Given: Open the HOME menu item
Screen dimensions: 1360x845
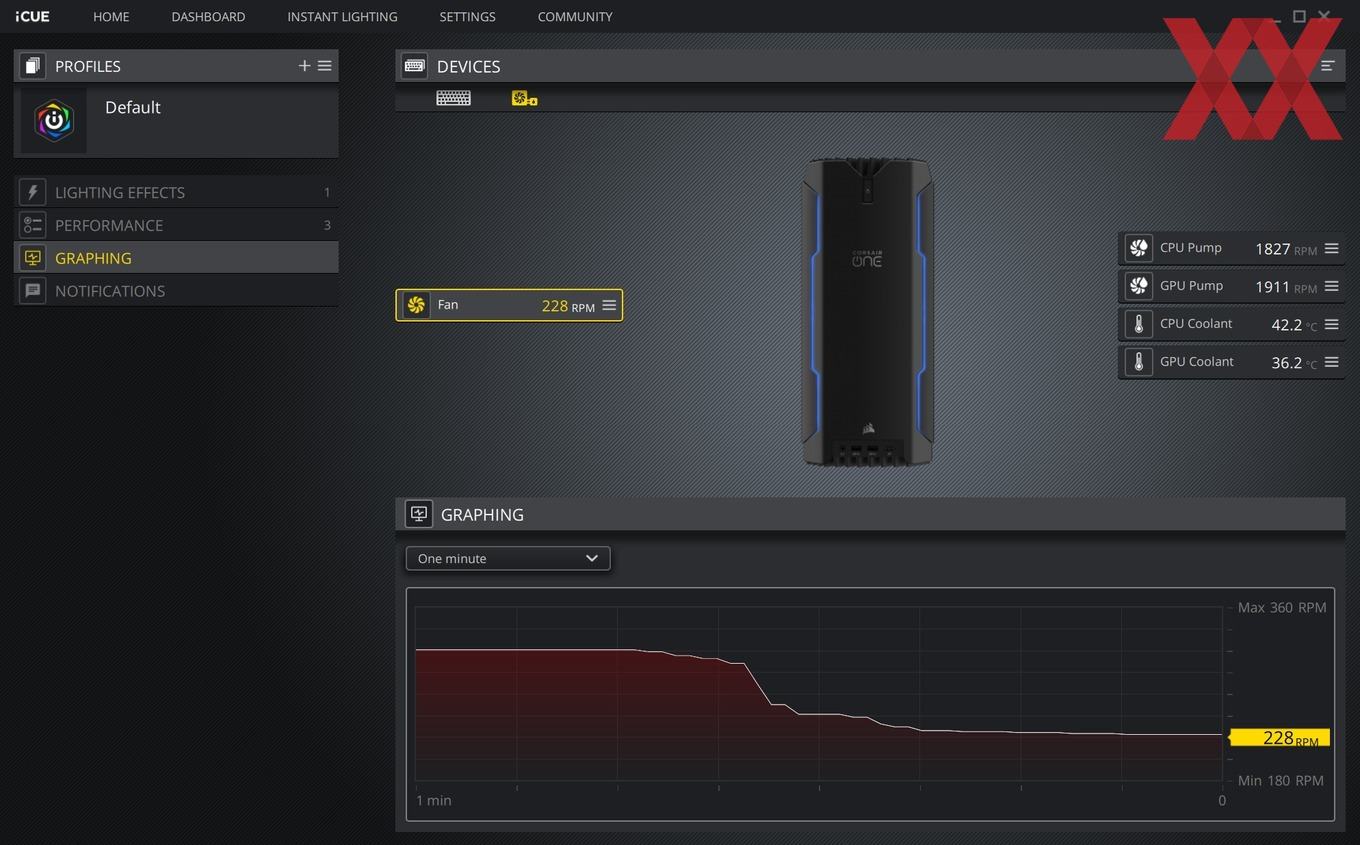Looking at the screenshot, I should pyautogui.click(x=111, y=17).
